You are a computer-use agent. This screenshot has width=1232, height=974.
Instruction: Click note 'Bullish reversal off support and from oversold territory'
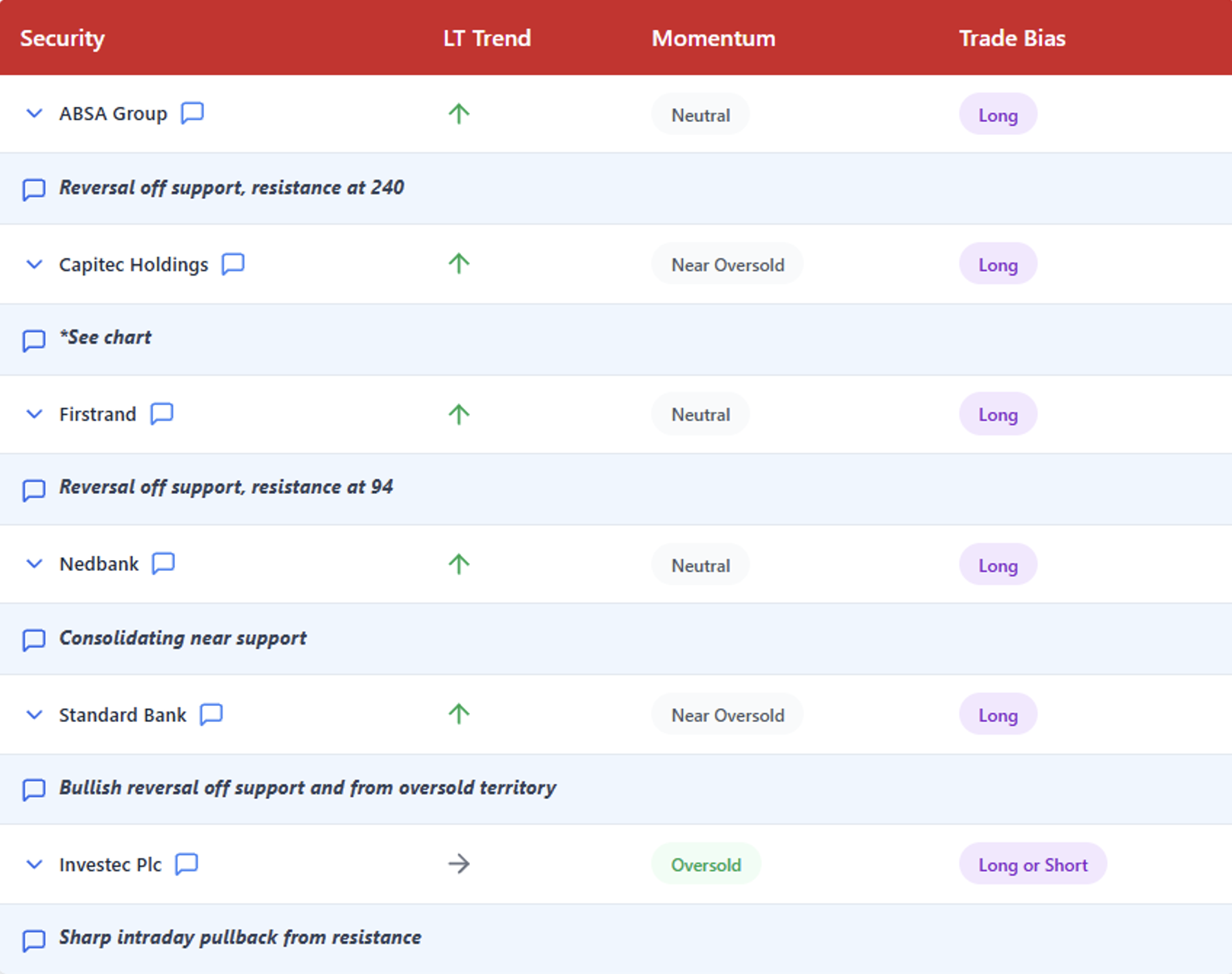[307, 787]
